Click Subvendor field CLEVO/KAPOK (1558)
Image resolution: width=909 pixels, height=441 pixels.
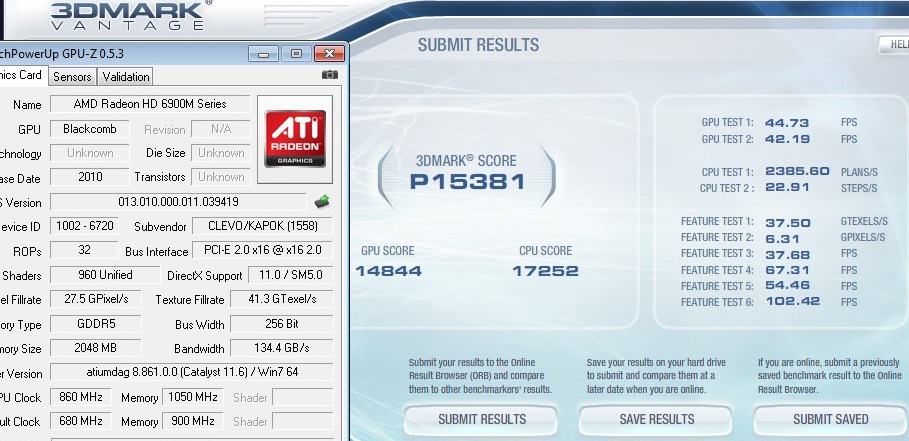(x=262, y=226)
